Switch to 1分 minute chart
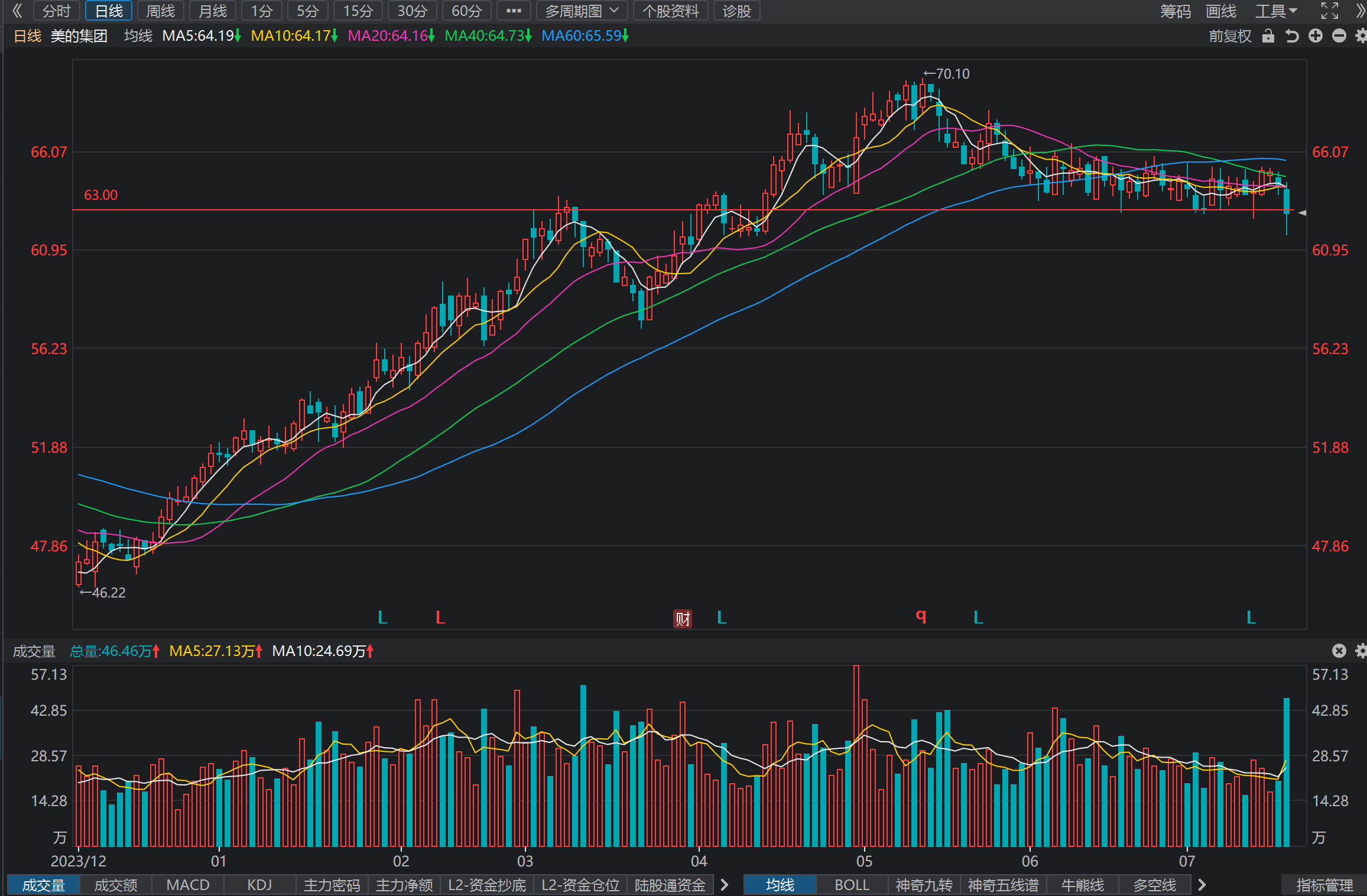The width and height of the screenshot is (1367, 896). 262,11
